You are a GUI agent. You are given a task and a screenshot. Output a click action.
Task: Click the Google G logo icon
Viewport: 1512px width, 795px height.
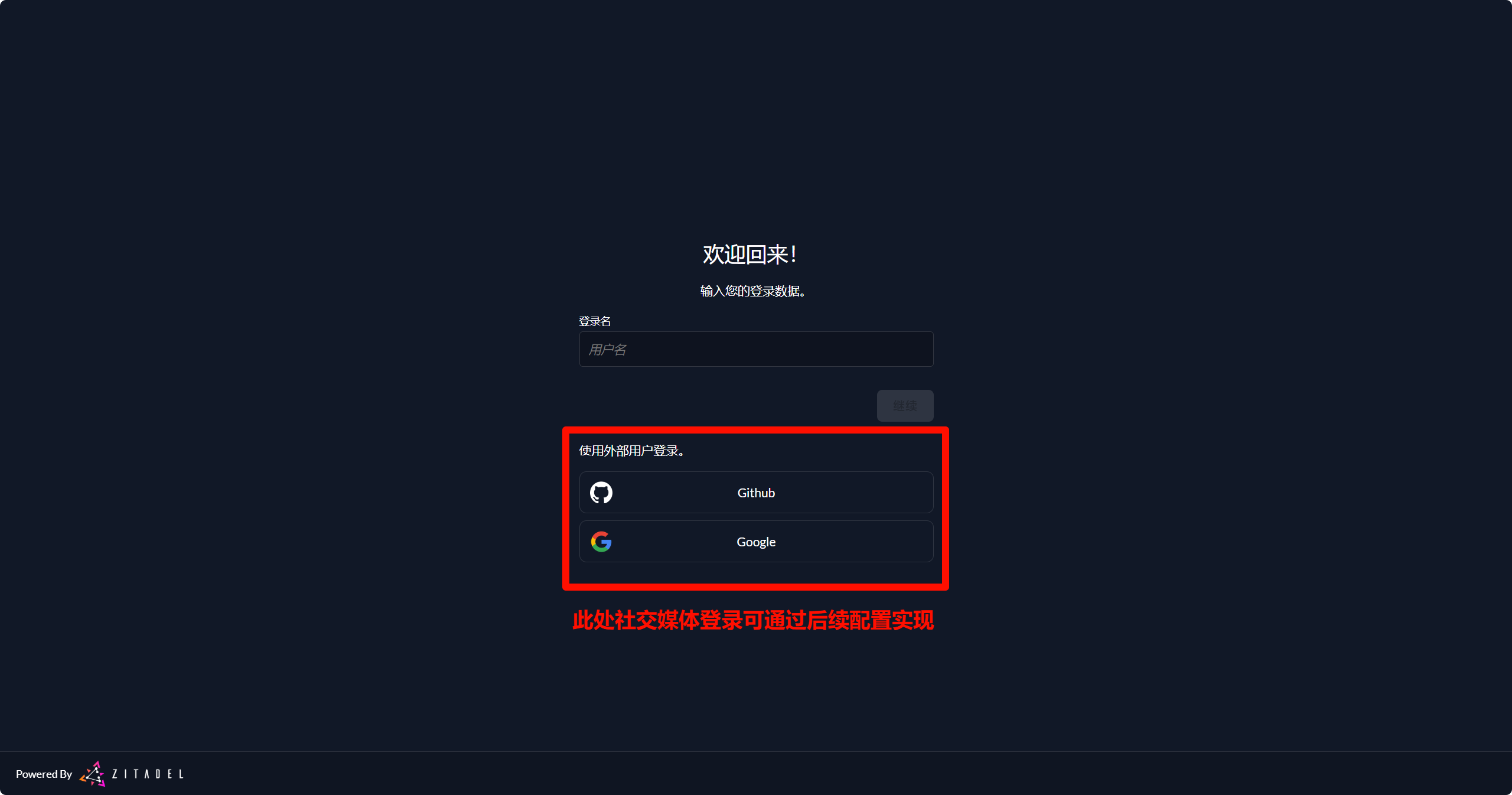pos(601,542)
